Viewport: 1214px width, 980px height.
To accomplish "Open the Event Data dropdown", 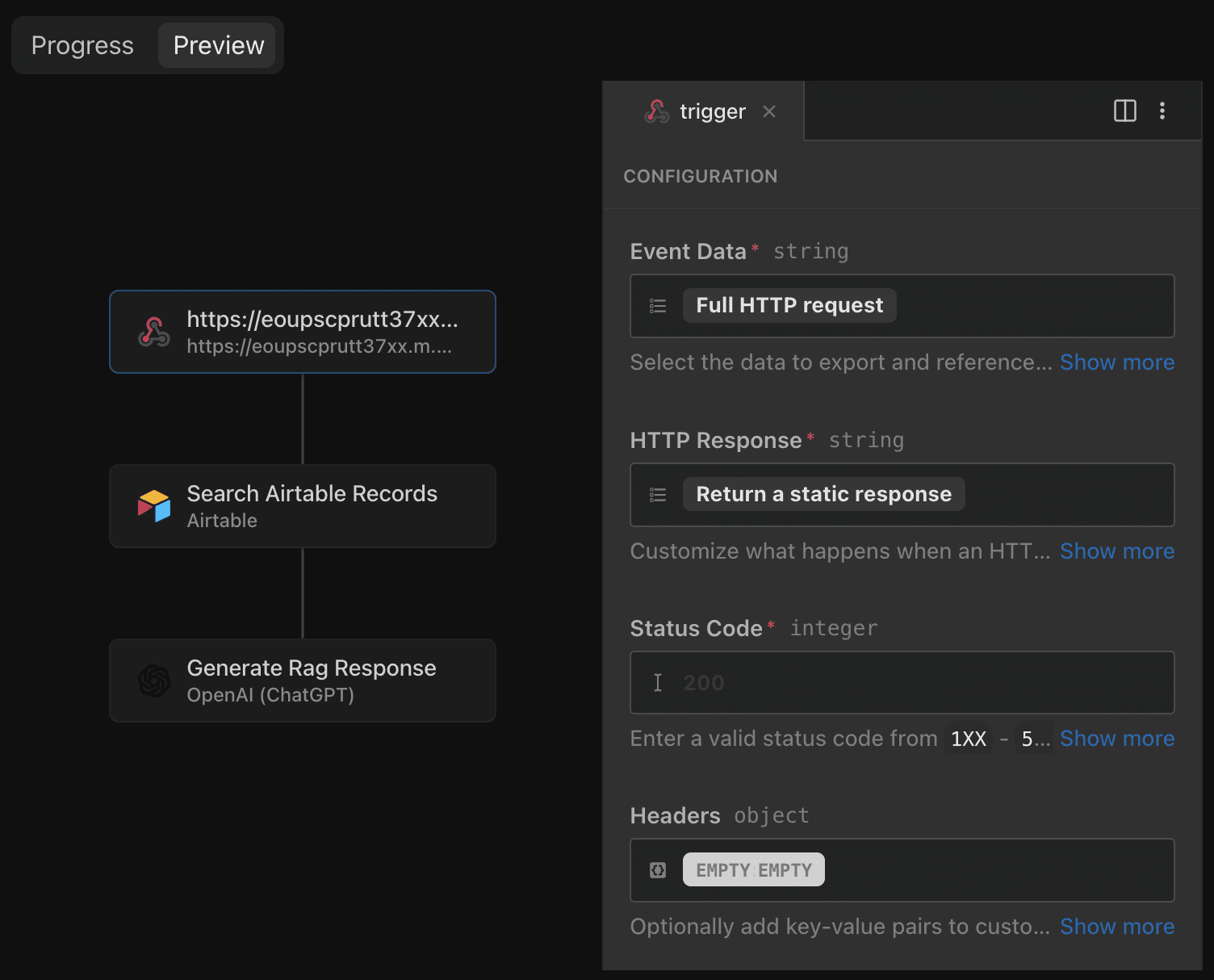I will click(901, 306).
